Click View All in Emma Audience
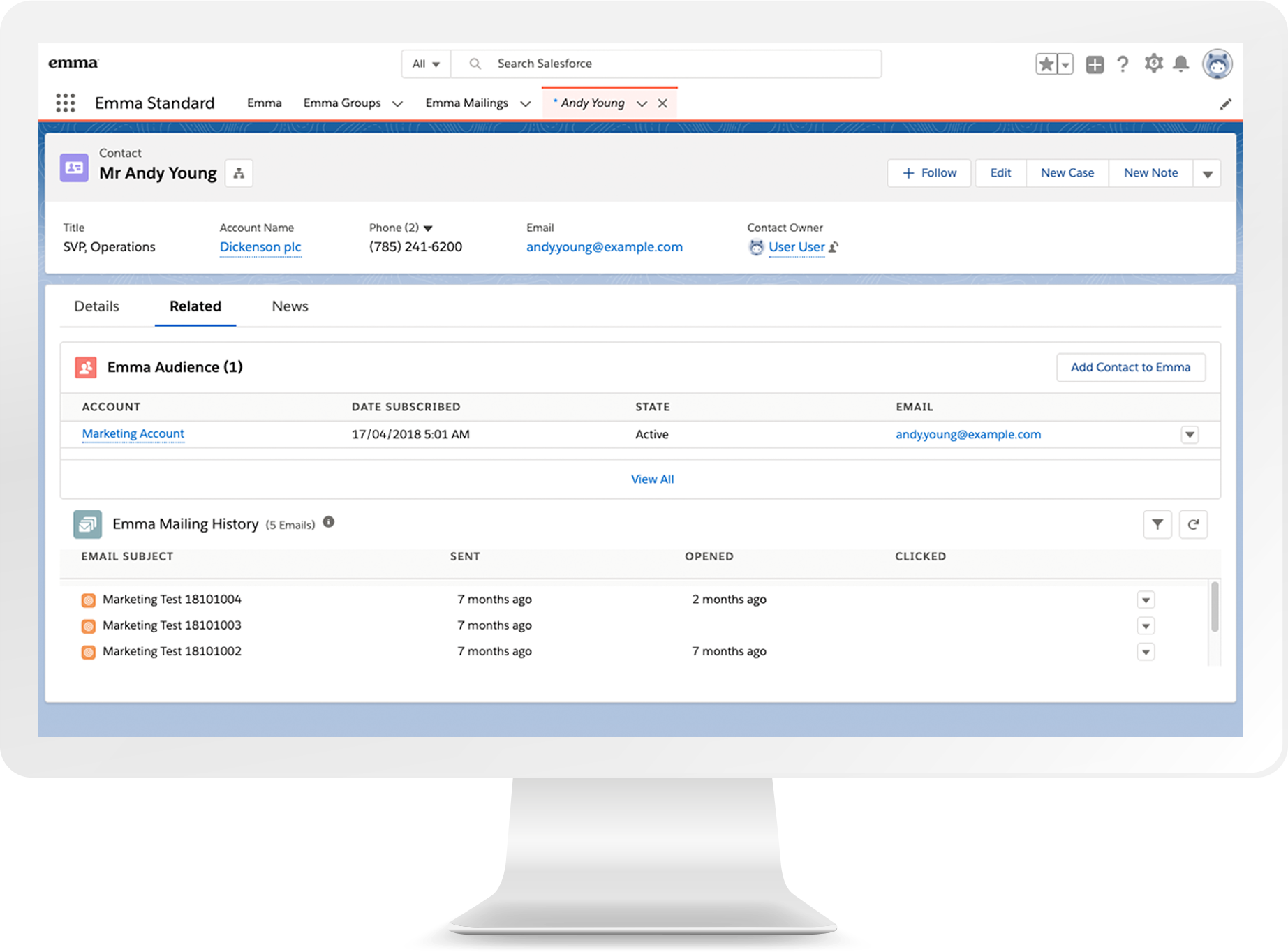The image size is (1288, 952). [x=653, y=479]
